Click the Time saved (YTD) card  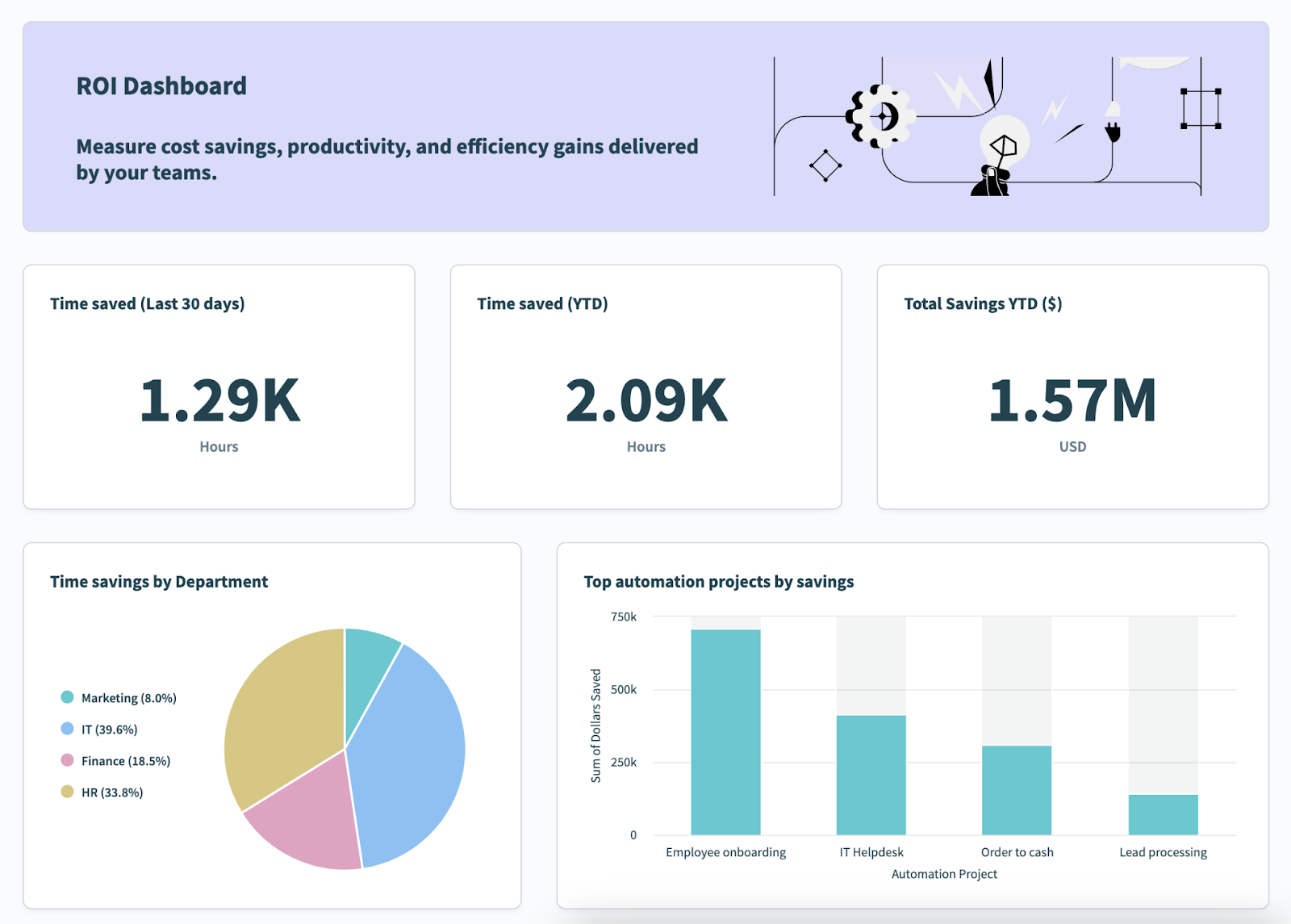point(645,386)
